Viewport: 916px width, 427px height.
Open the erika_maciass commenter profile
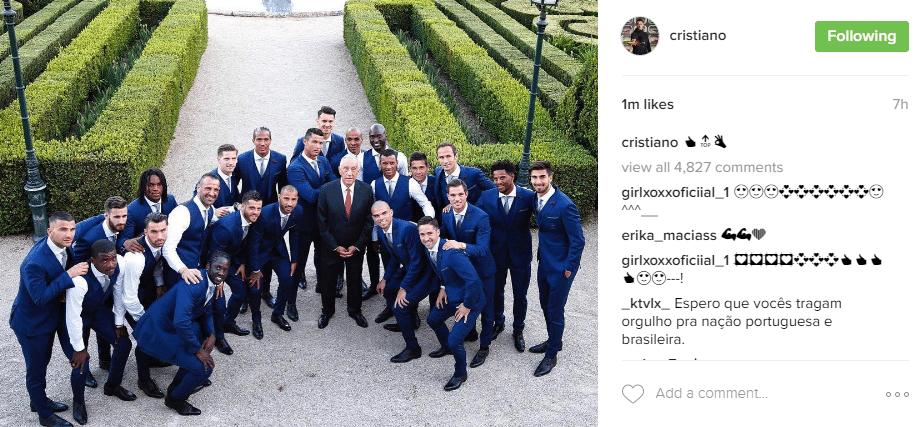tap(669, 235)
